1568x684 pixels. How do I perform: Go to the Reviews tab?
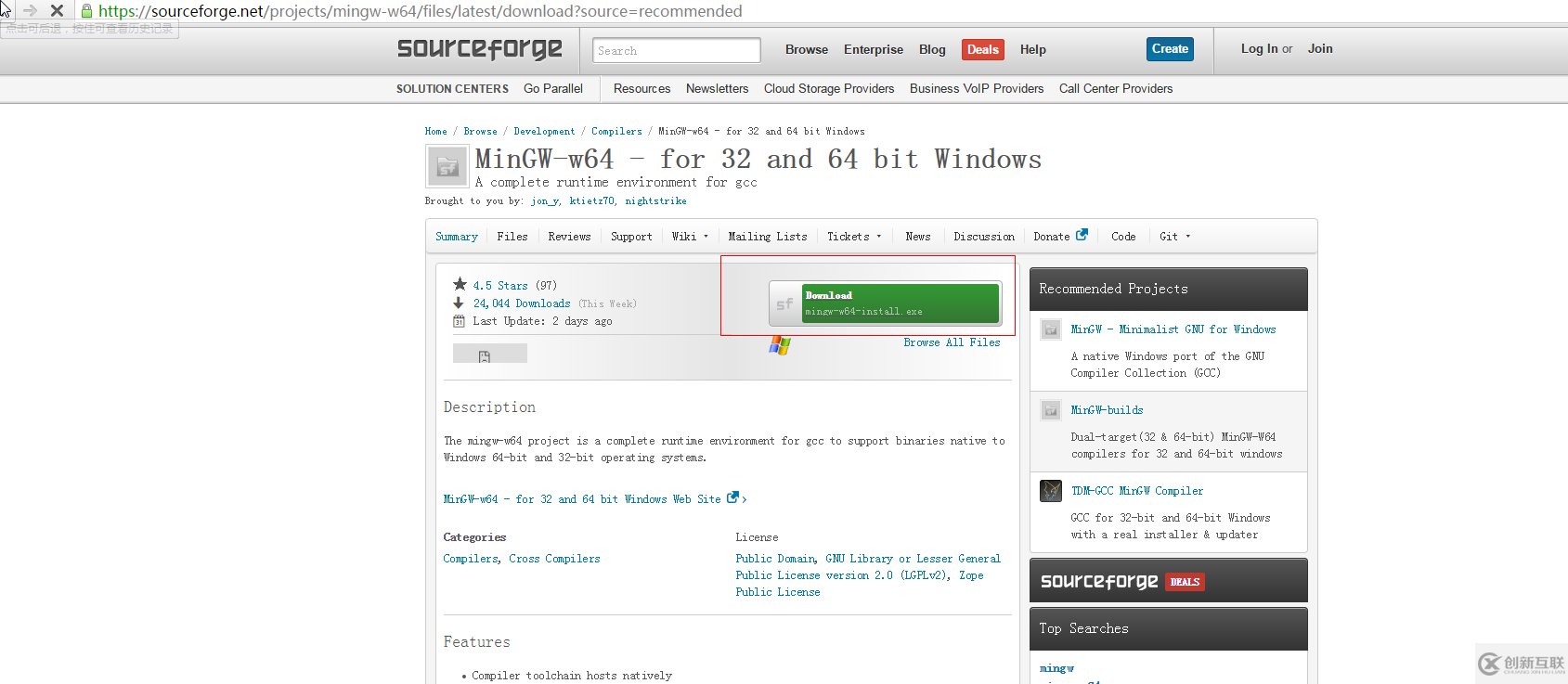(x=569, y=237)
